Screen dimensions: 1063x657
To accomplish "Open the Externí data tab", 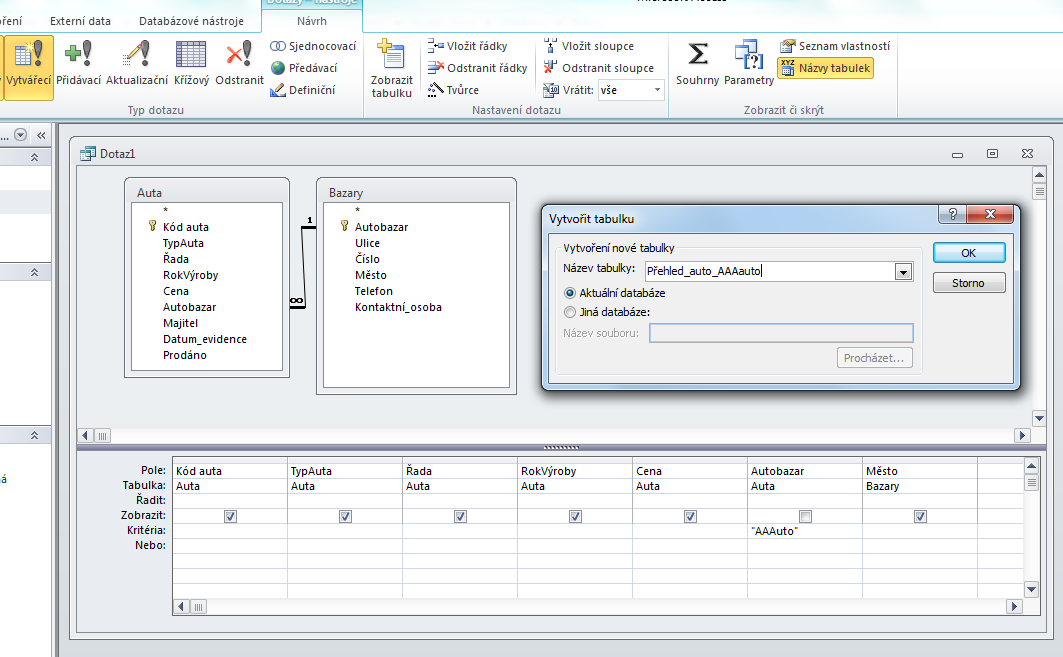I will point(80,21).
